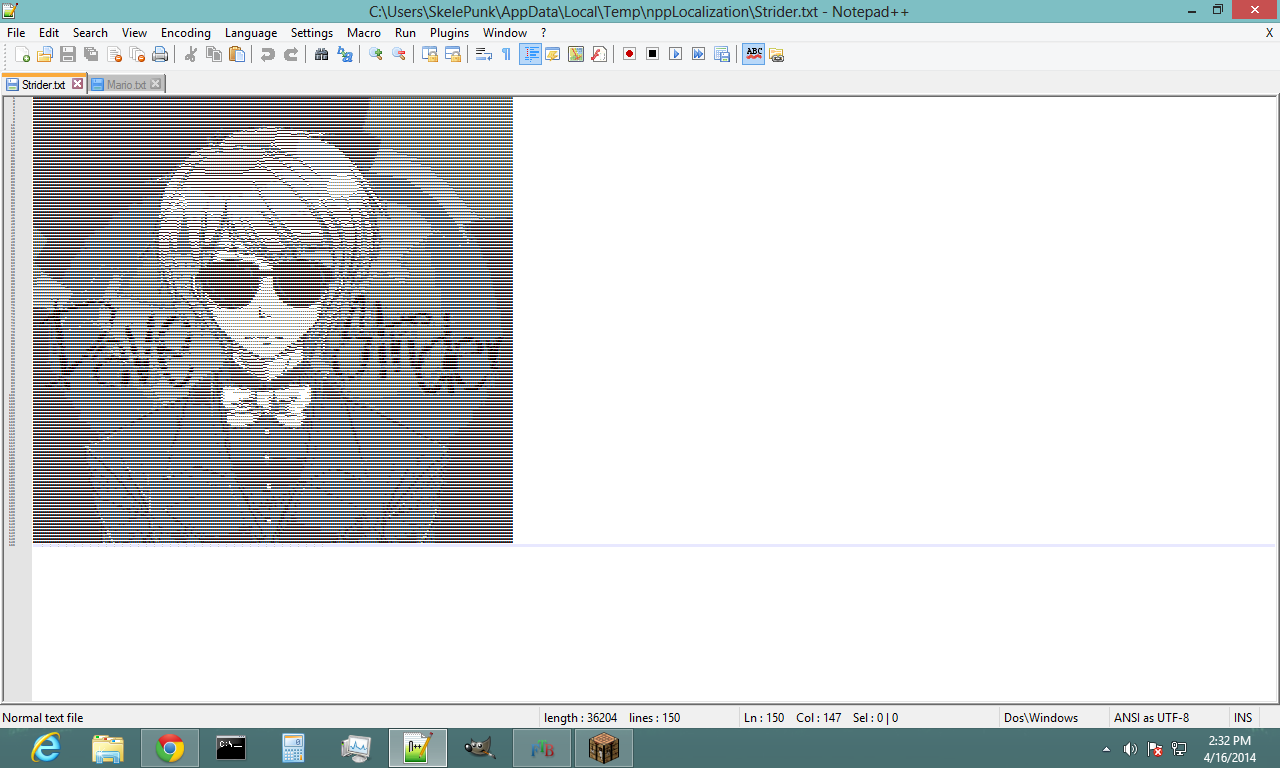
Task: Click the Paste clipboard icon
Action: pyautogui.click(x=236, y=54)
